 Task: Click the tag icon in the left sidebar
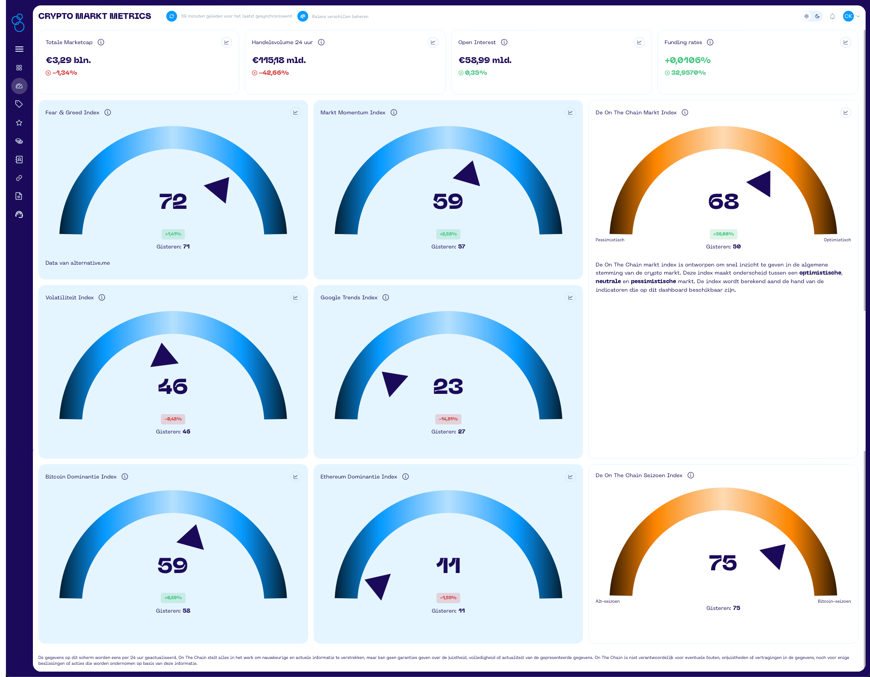[18, 103]
